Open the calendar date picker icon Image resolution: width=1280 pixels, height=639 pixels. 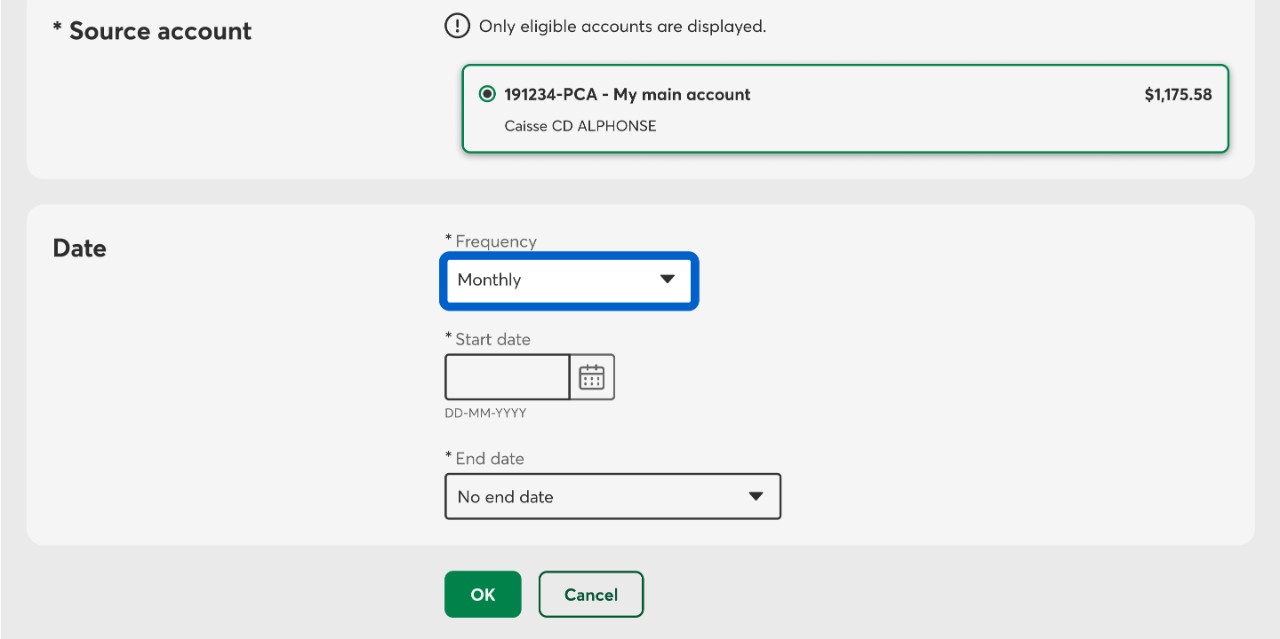click(592, 377)
